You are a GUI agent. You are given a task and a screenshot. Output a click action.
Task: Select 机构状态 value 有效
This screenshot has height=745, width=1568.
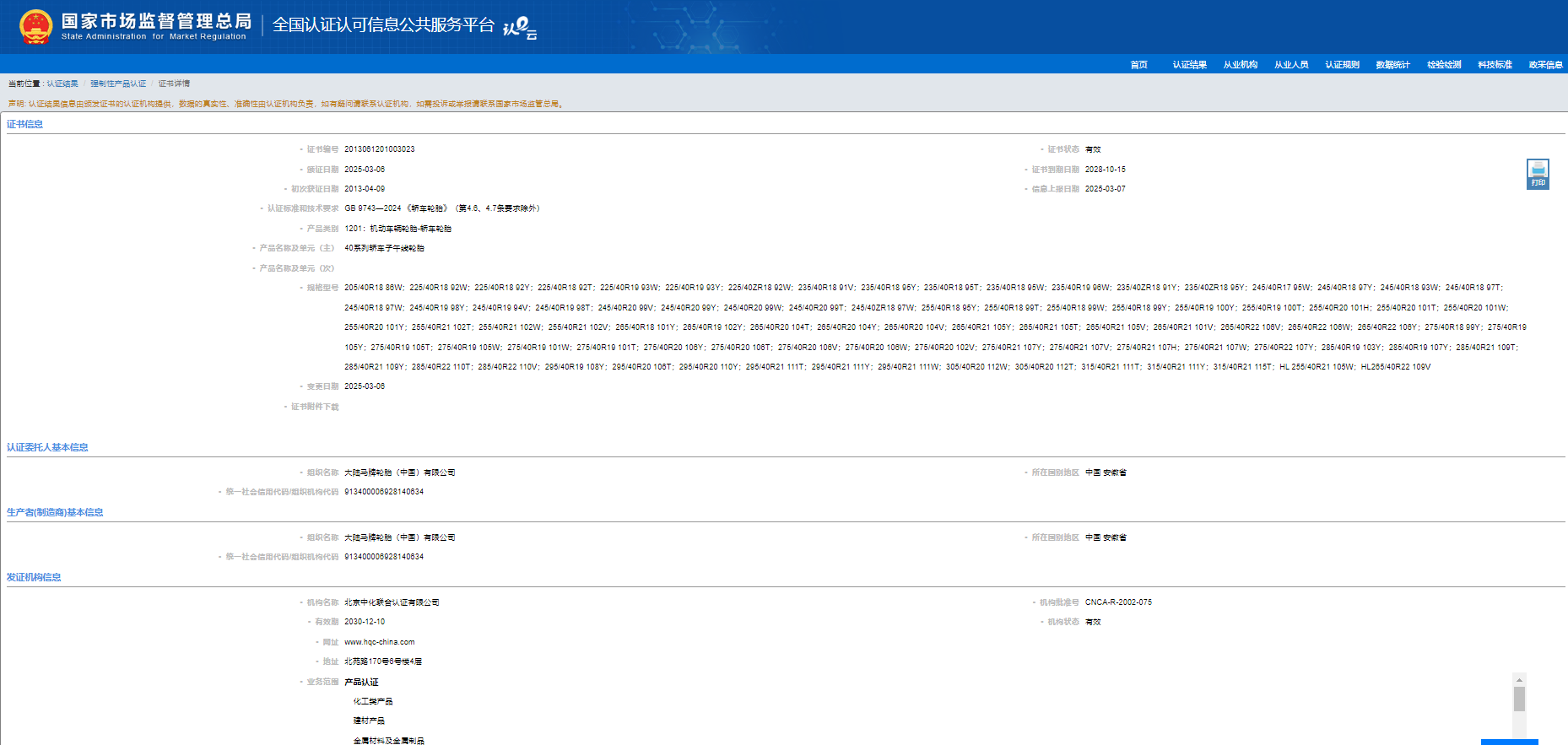1093,622
